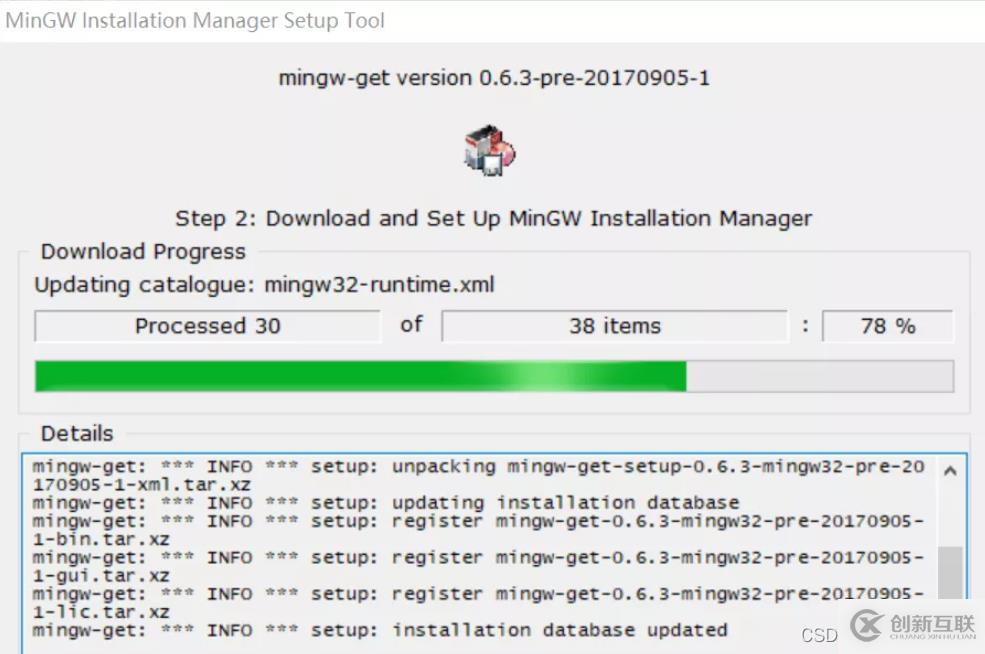Click the MinGW installer package icon
Screen dimensions: 985x654
(490, 151)
